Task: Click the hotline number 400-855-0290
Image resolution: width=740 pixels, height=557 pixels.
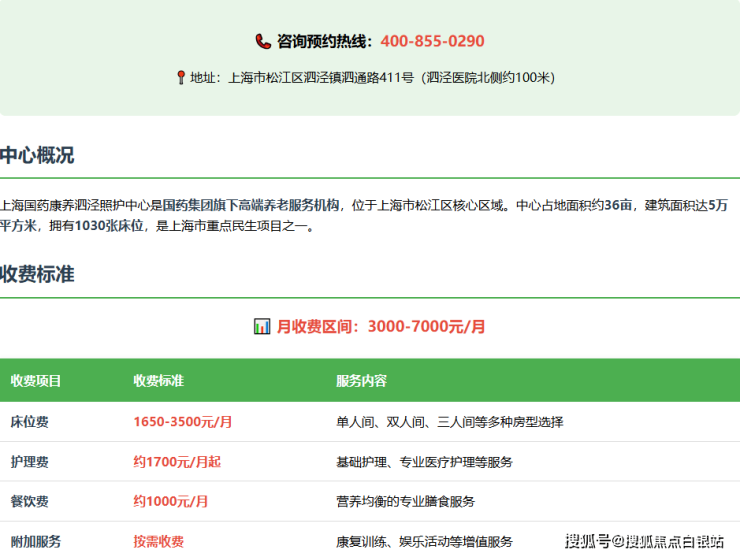Action: (x=432, y=42)
